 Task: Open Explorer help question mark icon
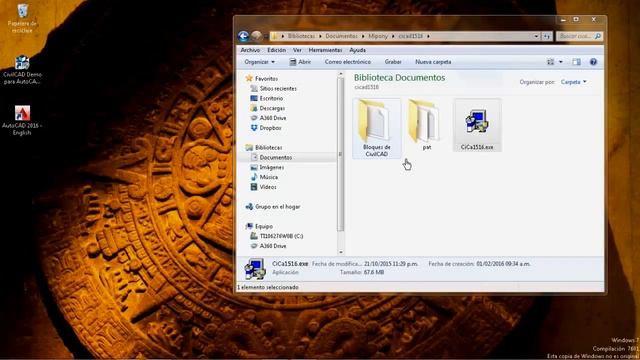593,62
